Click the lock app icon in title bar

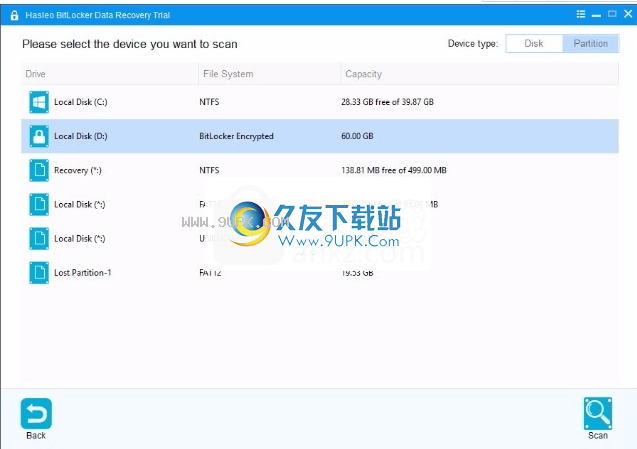pyautogui.click(x=15, y=15)
